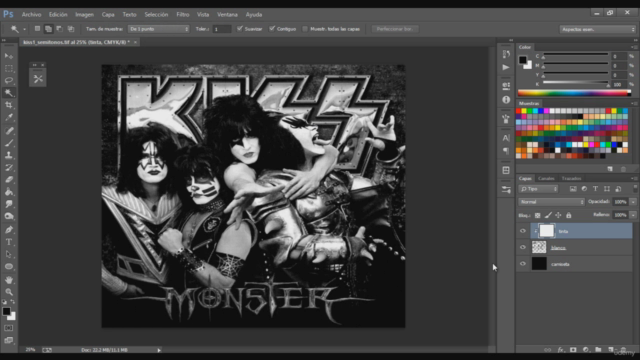Hide the blanco layer
This screenshot has height=360, width=640.
coord(523,247)
